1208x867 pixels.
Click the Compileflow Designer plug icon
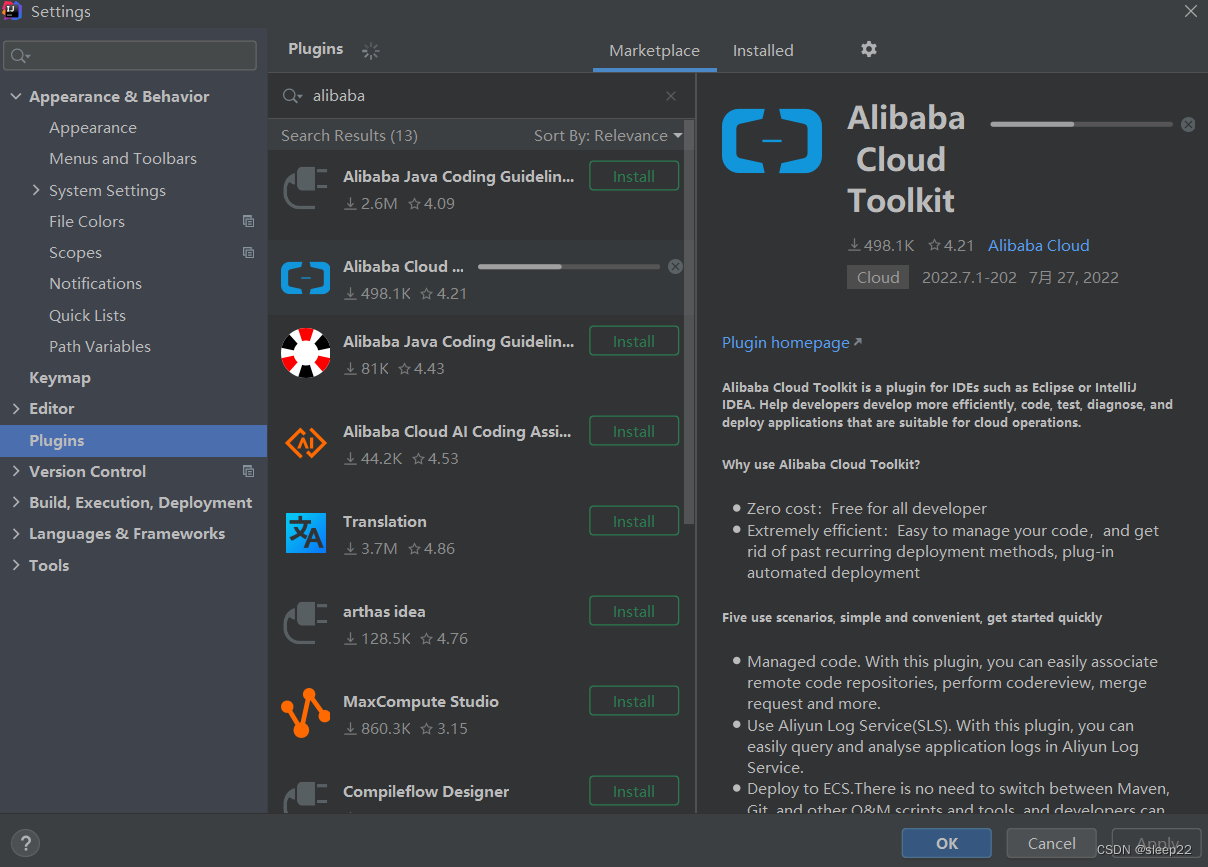tap(306, 798)
